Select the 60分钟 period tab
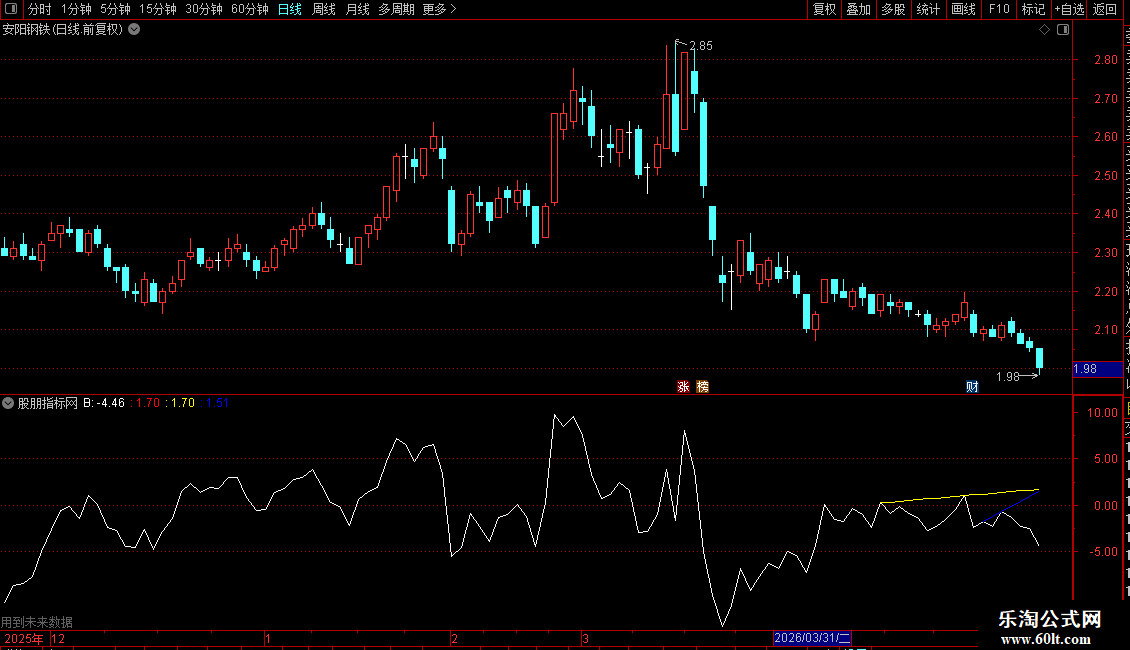This screenshot has width=1130, height=650. coord(250,9)
